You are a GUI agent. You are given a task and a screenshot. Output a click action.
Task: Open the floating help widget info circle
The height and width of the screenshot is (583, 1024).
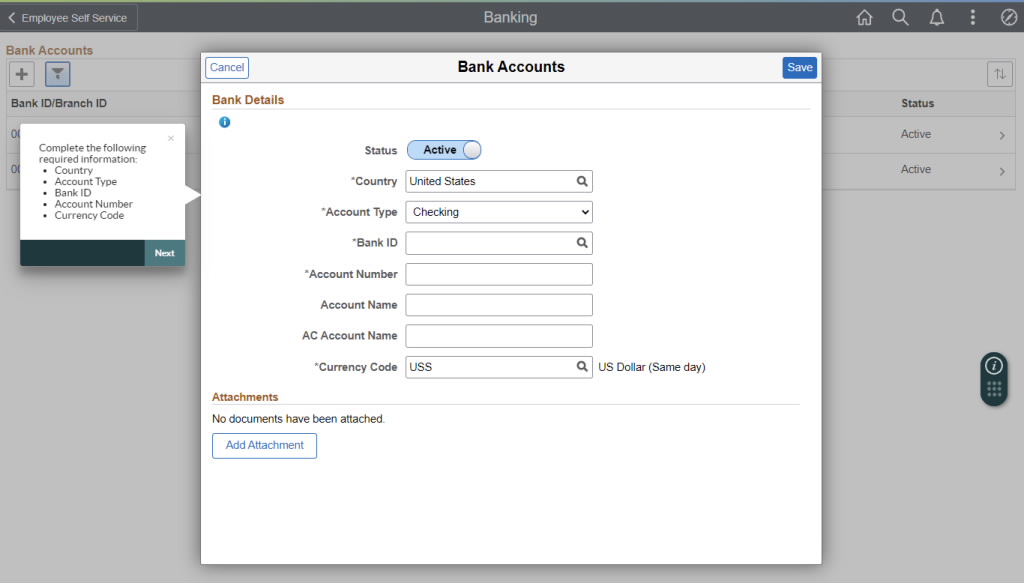click(x=993, y=366)
